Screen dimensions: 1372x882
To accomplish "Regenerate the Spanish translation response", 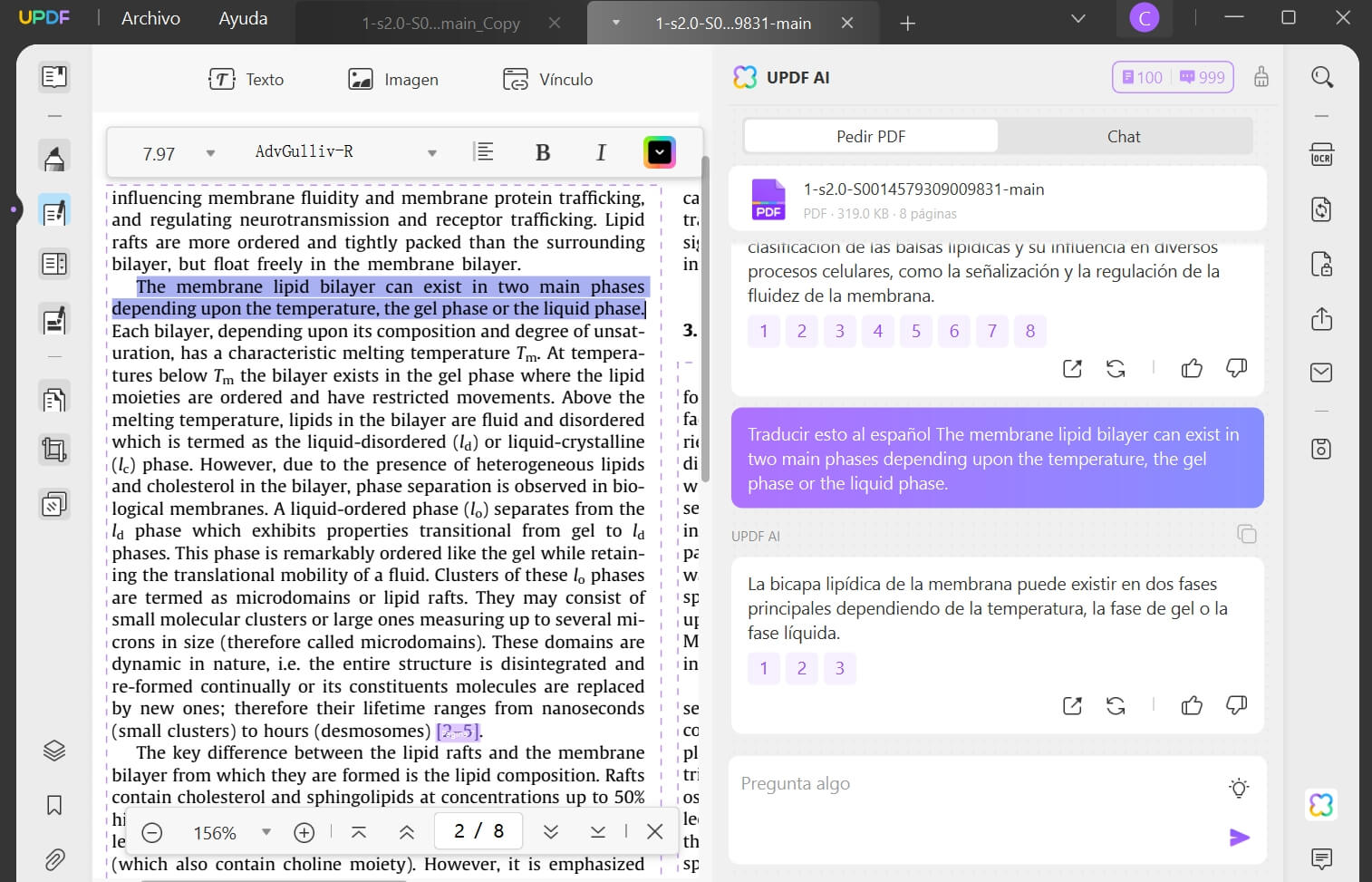I will pyautogui.click(x=1116, y=705).
